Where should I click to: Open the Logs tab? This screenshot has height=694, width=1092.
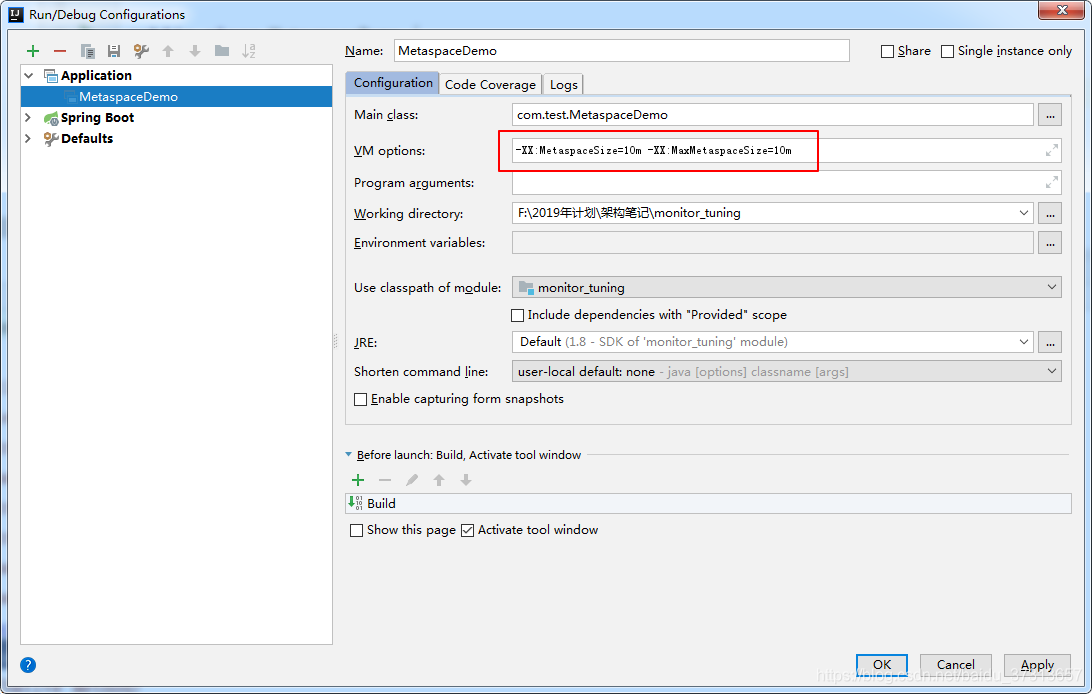564,85
